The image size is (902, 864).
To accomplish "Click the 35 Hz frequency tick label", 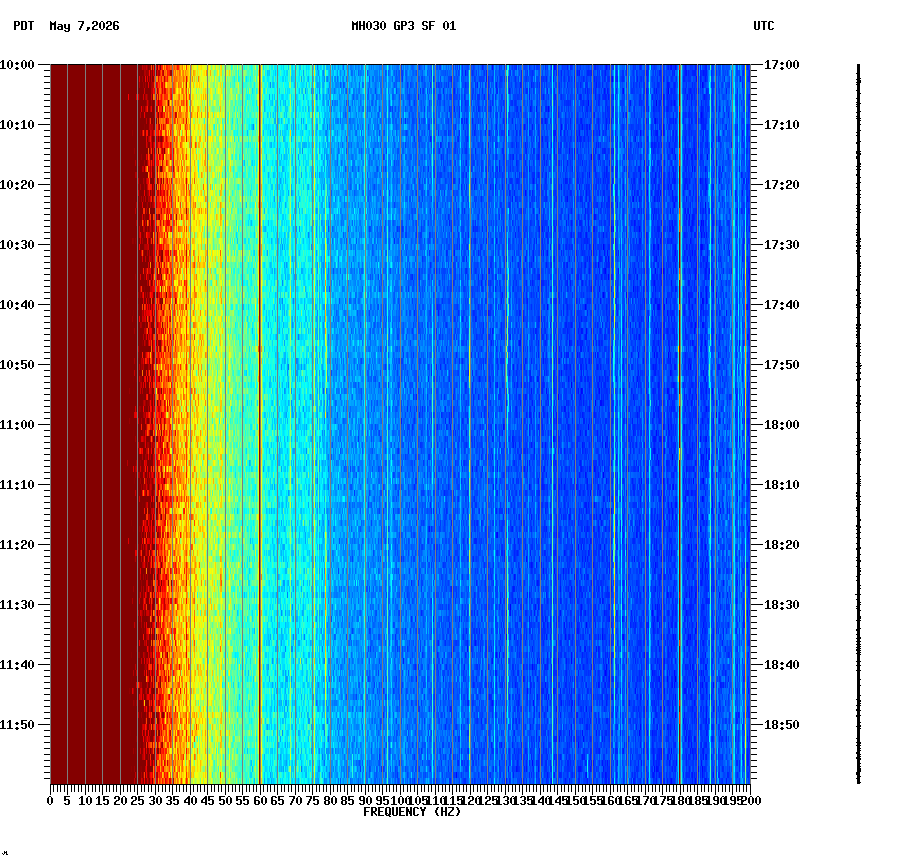I will pos(173,801).
